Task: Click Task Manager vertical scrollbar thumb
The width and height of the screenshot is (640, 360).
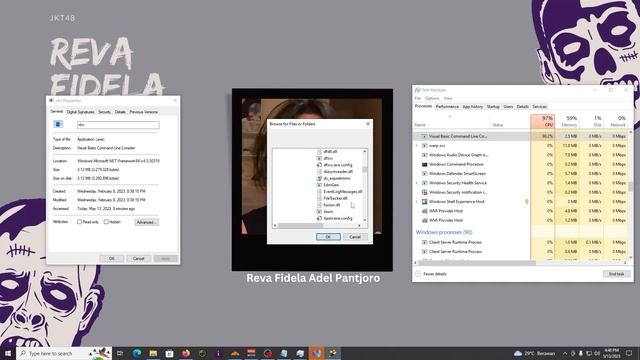Action: (x=631, y=187)
